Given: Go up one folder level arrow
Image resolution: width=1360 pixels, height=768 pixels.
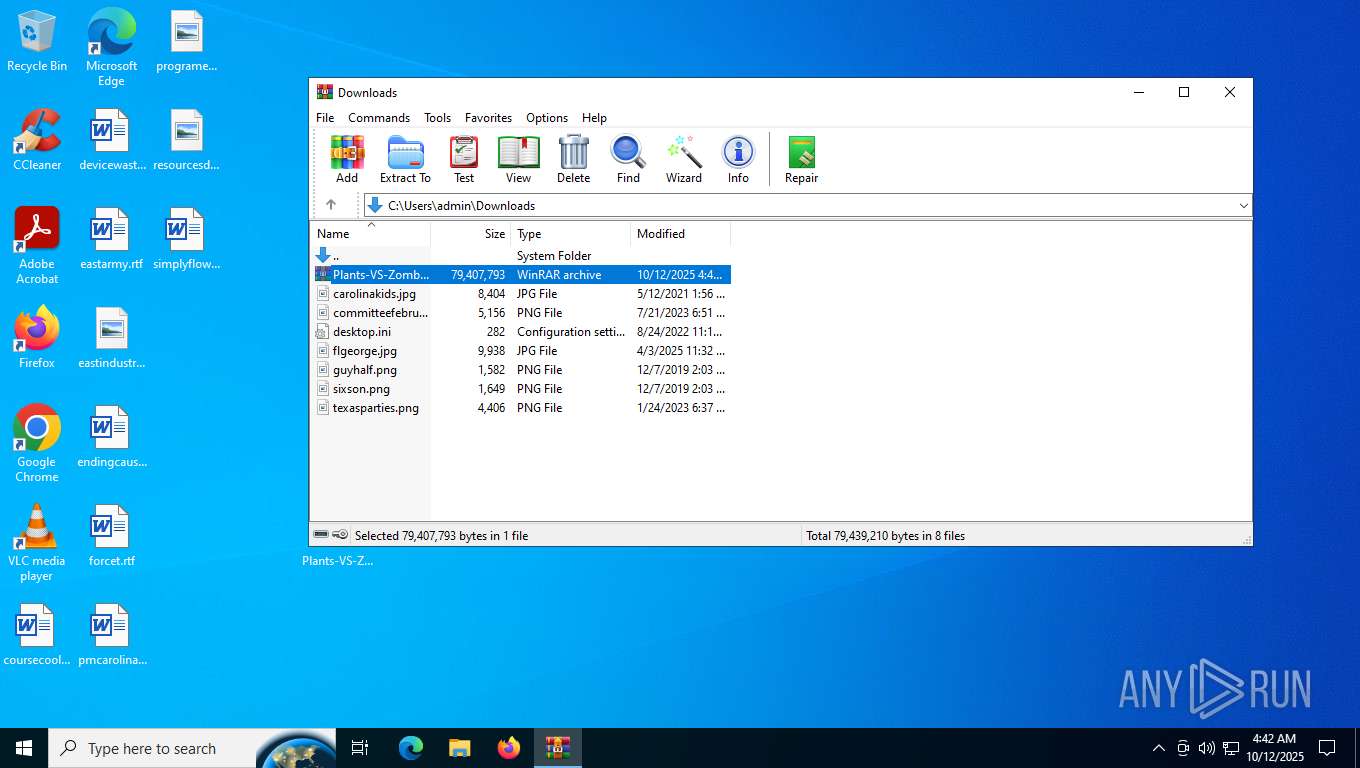Looking at the screenshot, I should tap(331, 205).
